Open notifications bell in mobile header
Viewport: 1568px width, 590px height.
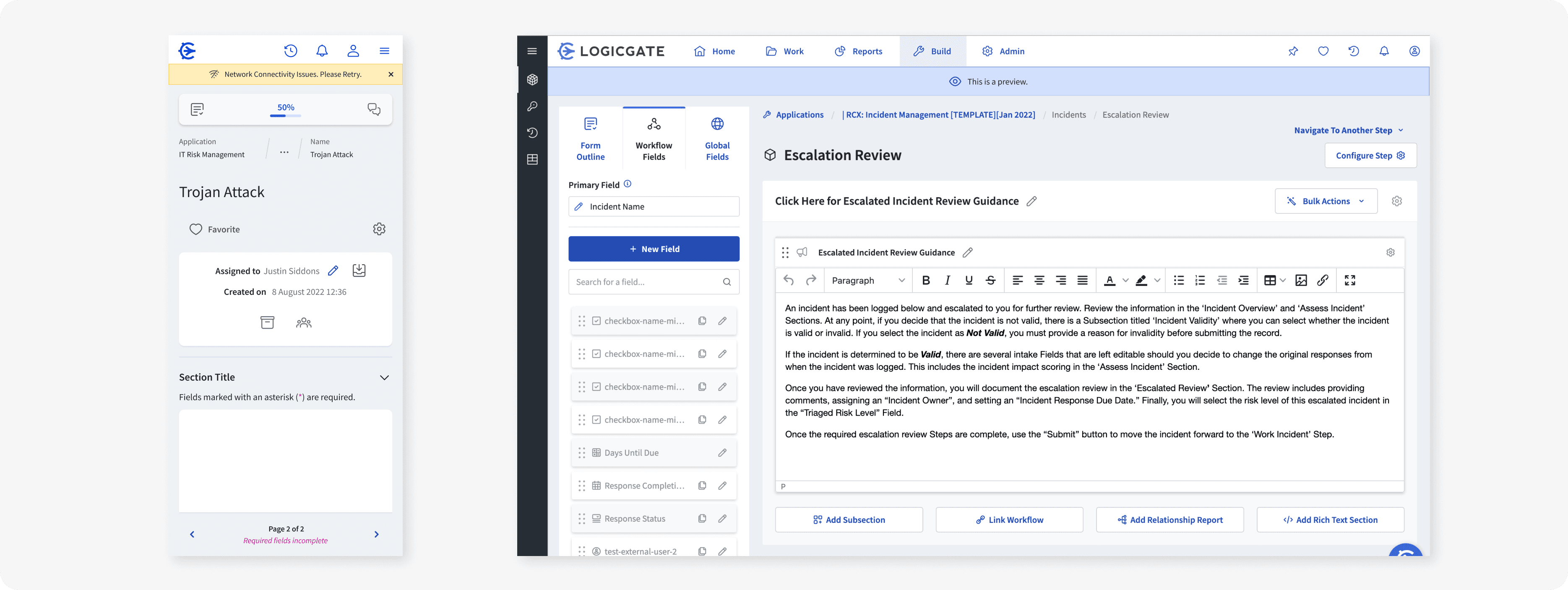(322, 51)
